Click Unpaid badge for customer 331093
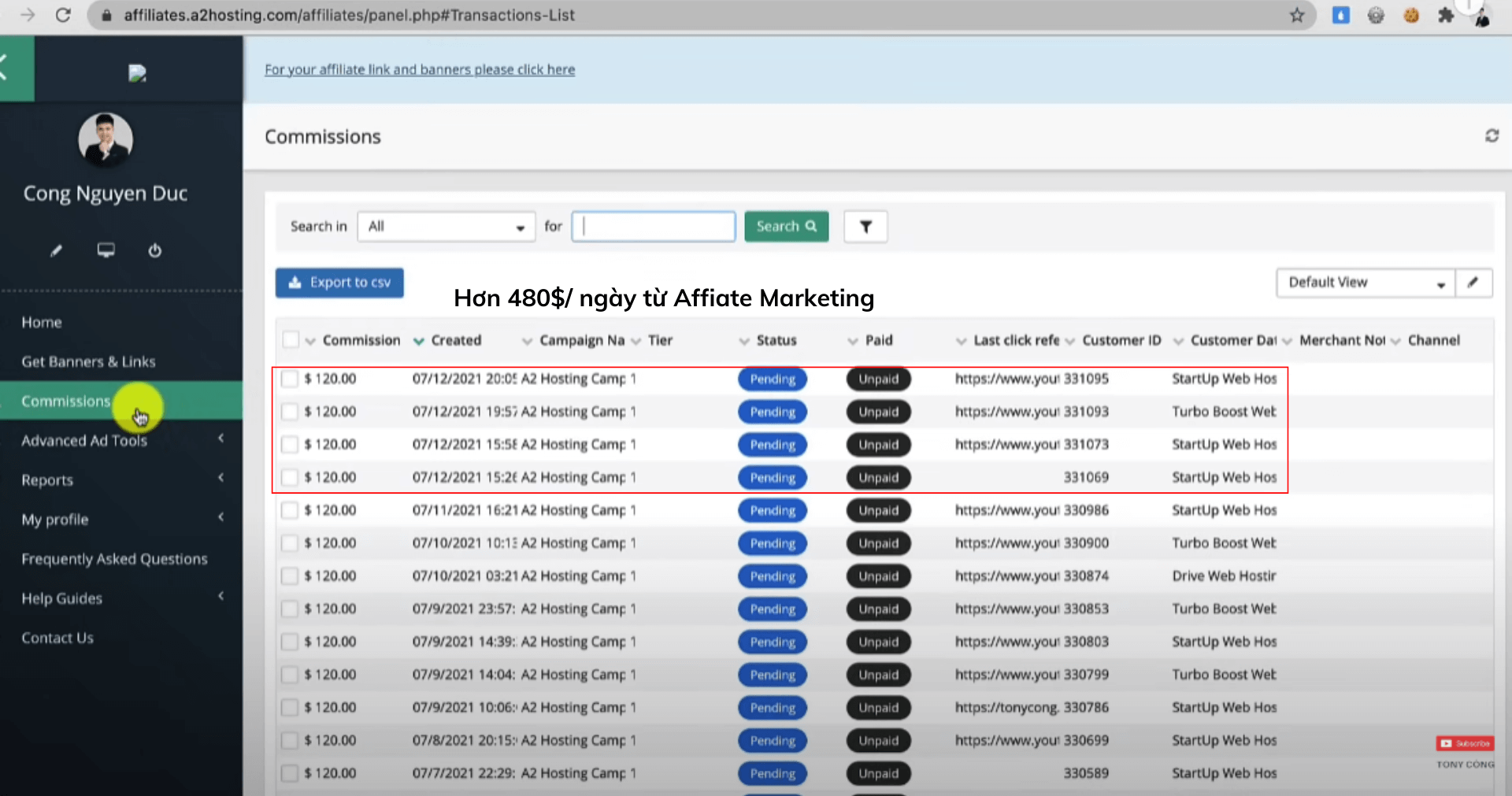Viewport: 1512px width, 796px height. tap(878, 412)
